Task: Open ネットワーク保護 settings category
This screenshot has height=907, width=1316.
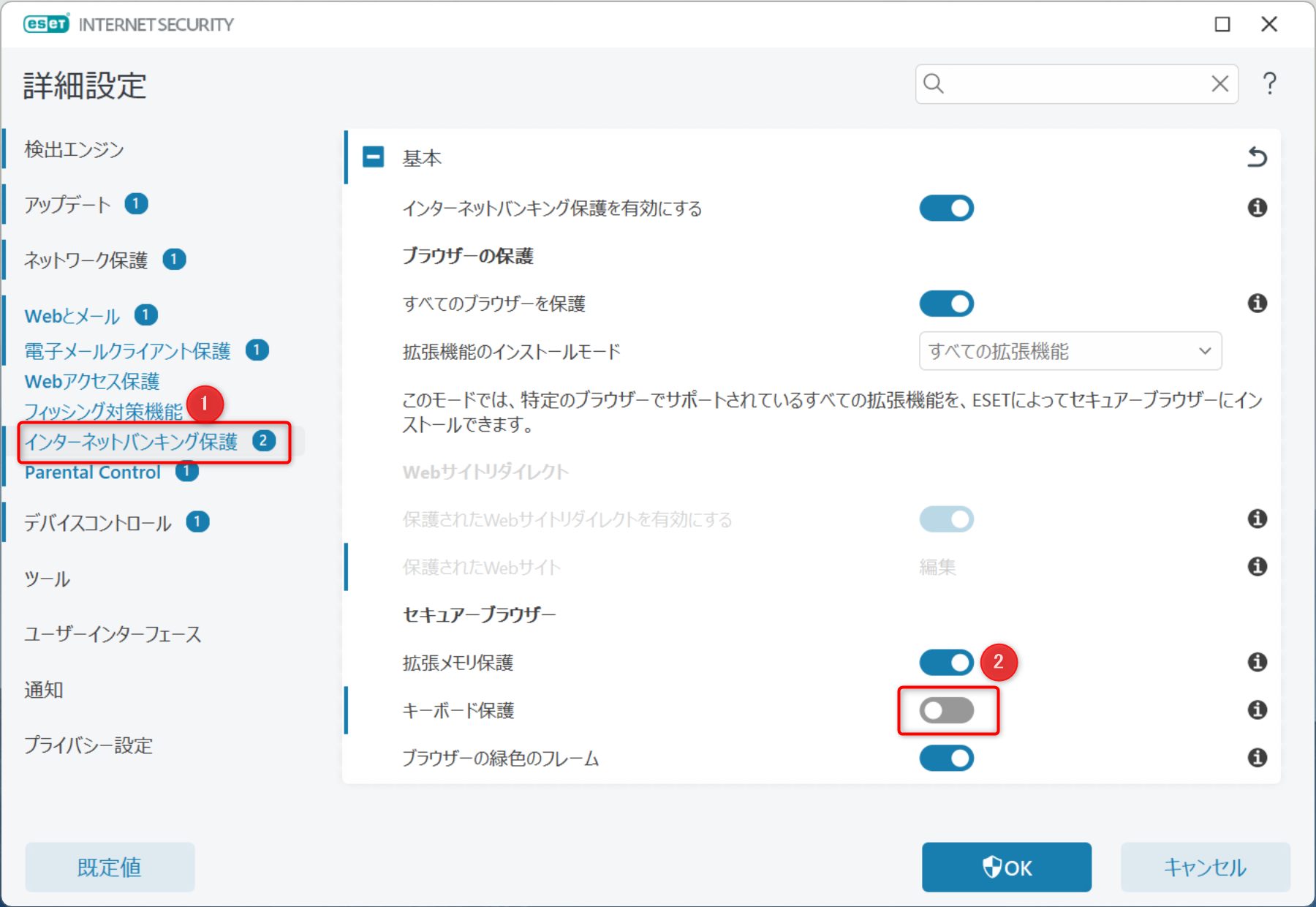Action: coord(86,260)
